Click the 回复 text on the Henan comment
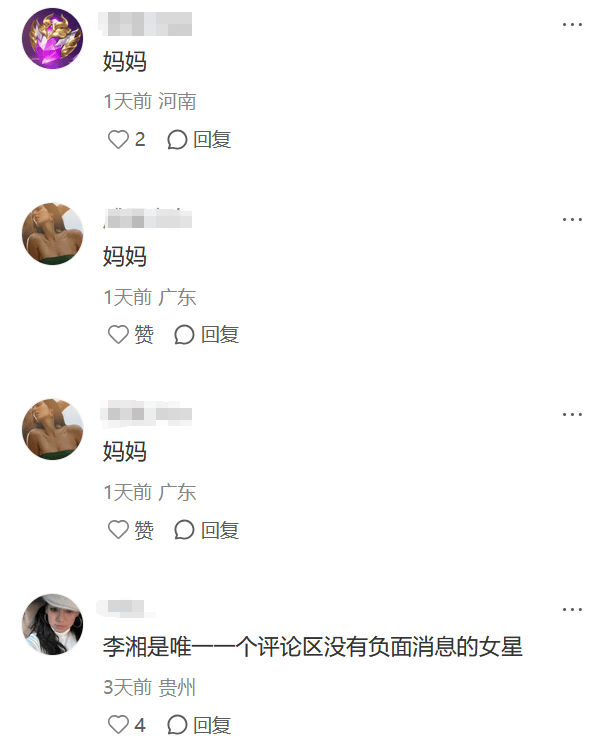Screen dimensions: 603x743 tap(212, 140)
